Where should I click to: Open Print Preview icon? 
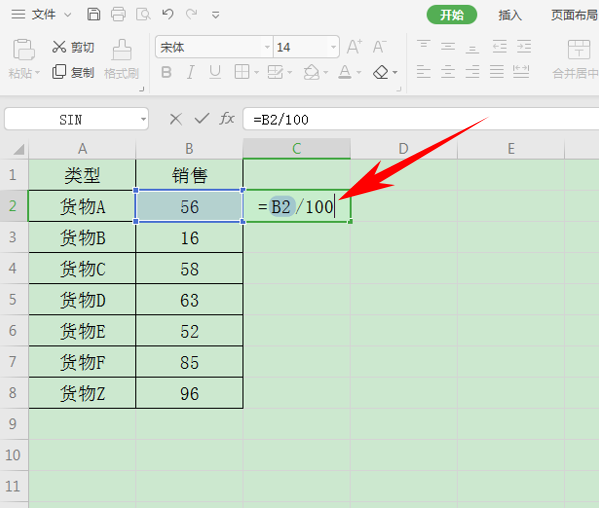pos(143,15)
